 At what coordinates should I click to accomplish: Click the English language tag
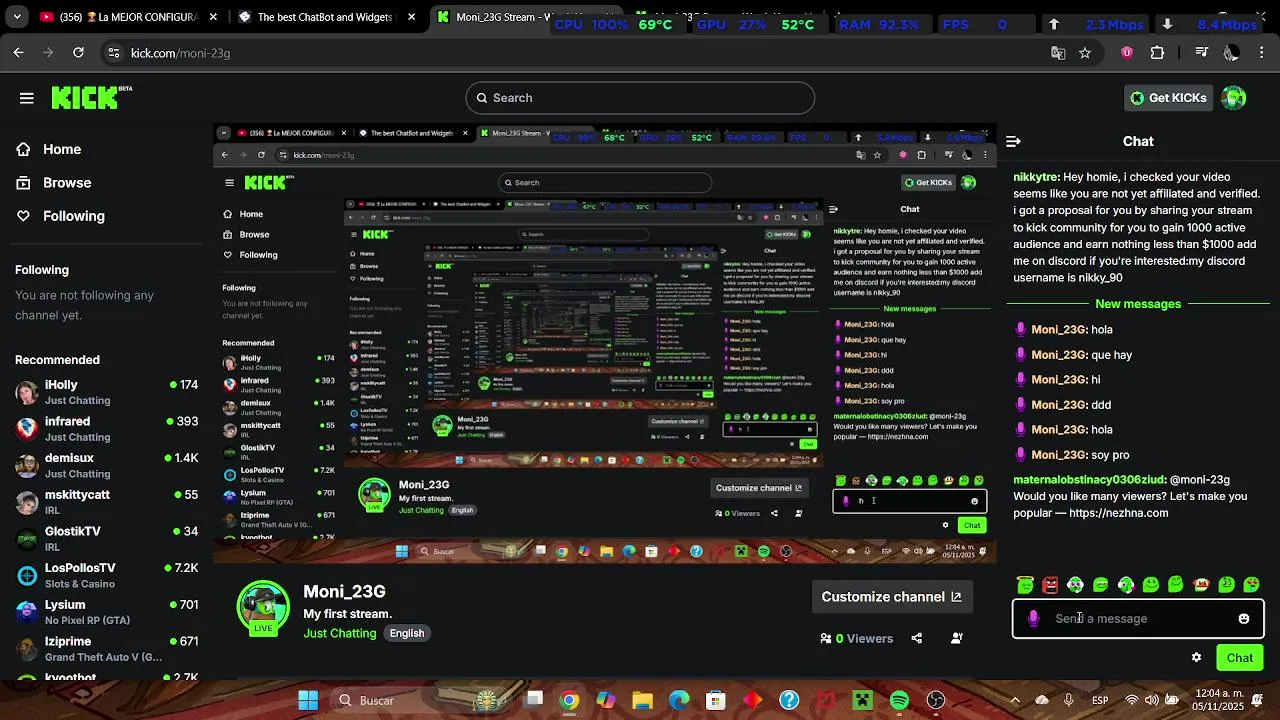[x=407, y=633]
